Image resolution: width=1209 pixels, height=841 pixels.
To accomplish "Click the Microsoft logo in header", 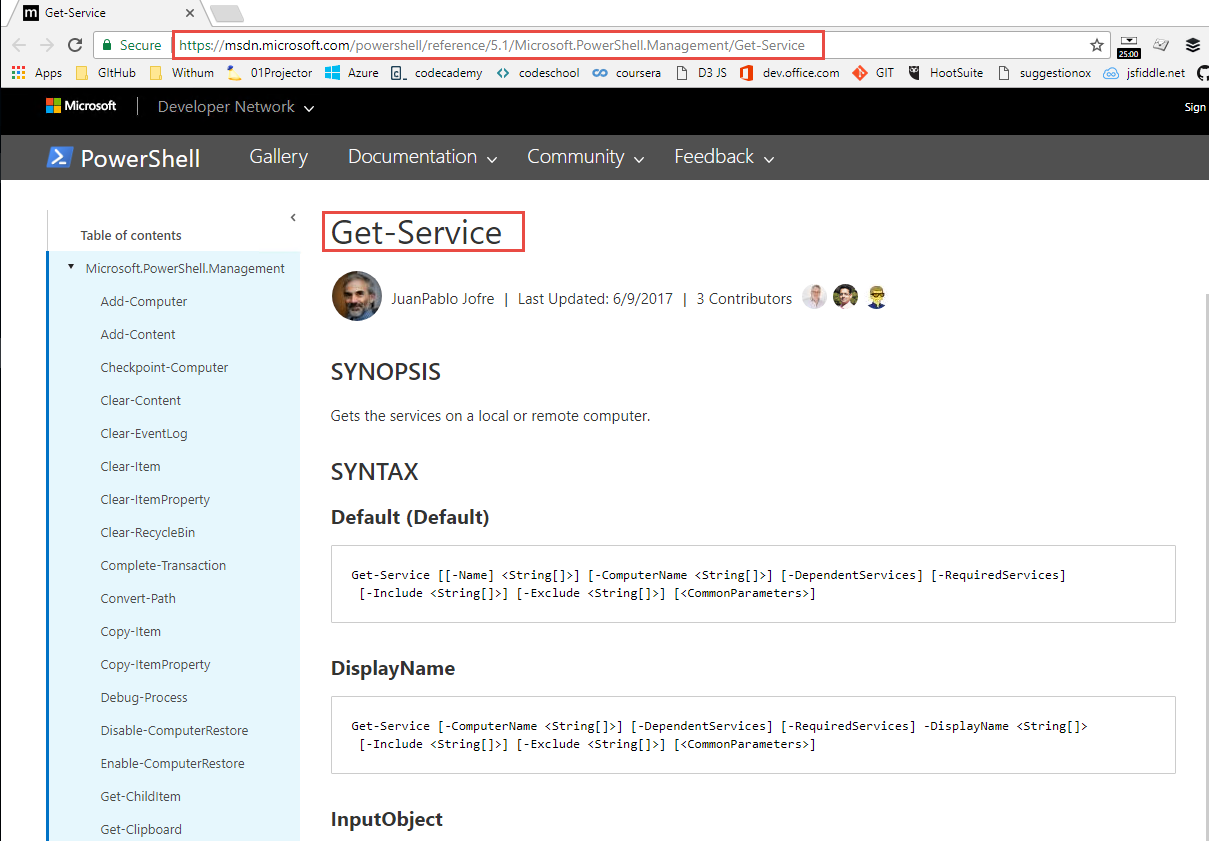I will [81, 106].
